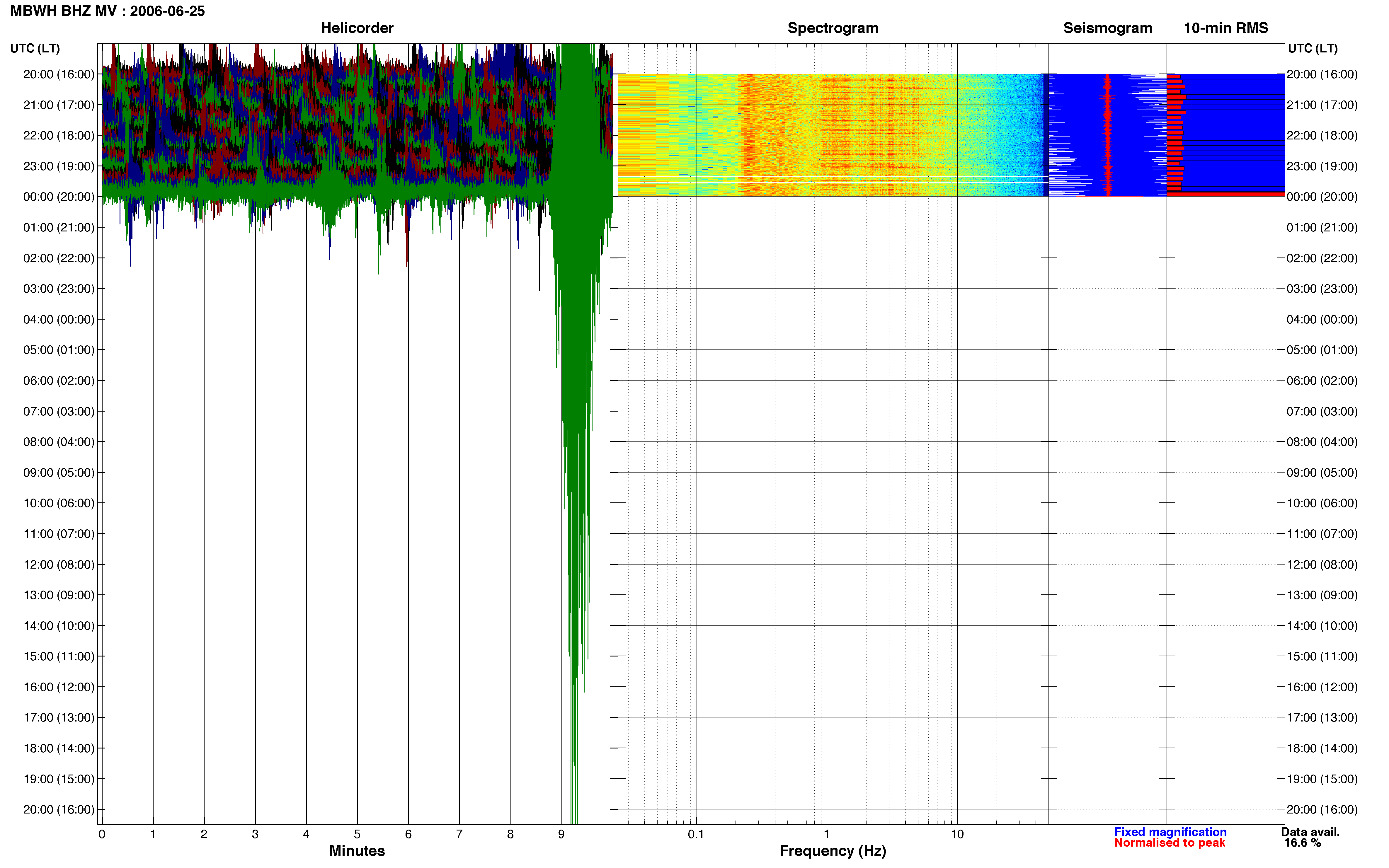Click the 8 tick on the Minutes axis

tap(510, 834)
